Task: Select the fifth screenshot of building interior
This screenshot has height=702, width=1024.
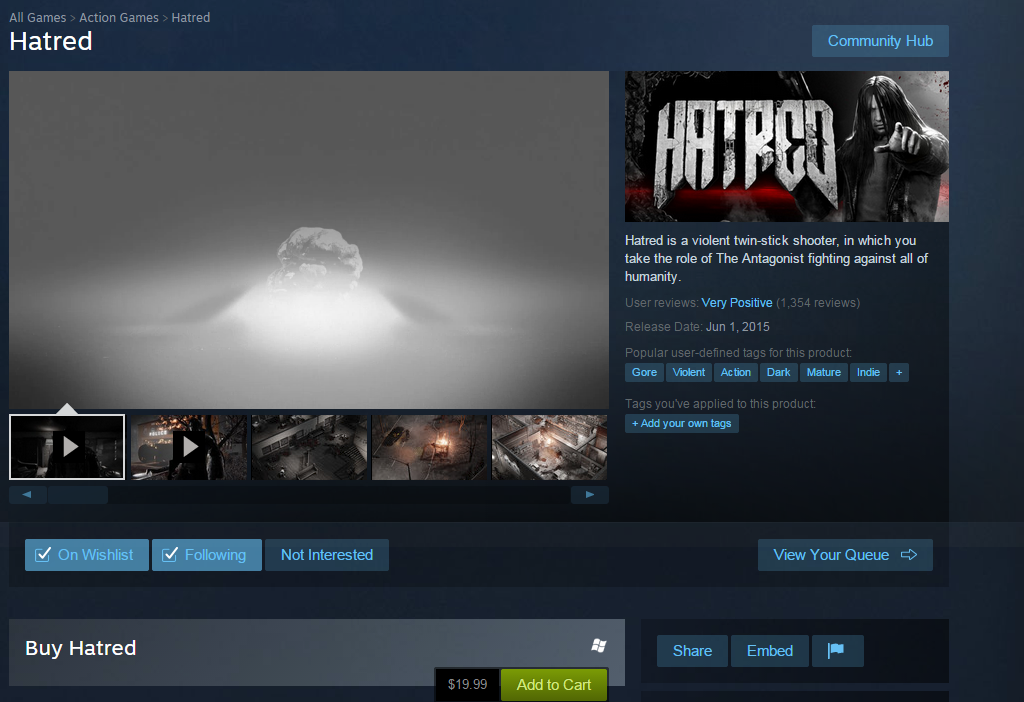Action: (x=549, y=447)
